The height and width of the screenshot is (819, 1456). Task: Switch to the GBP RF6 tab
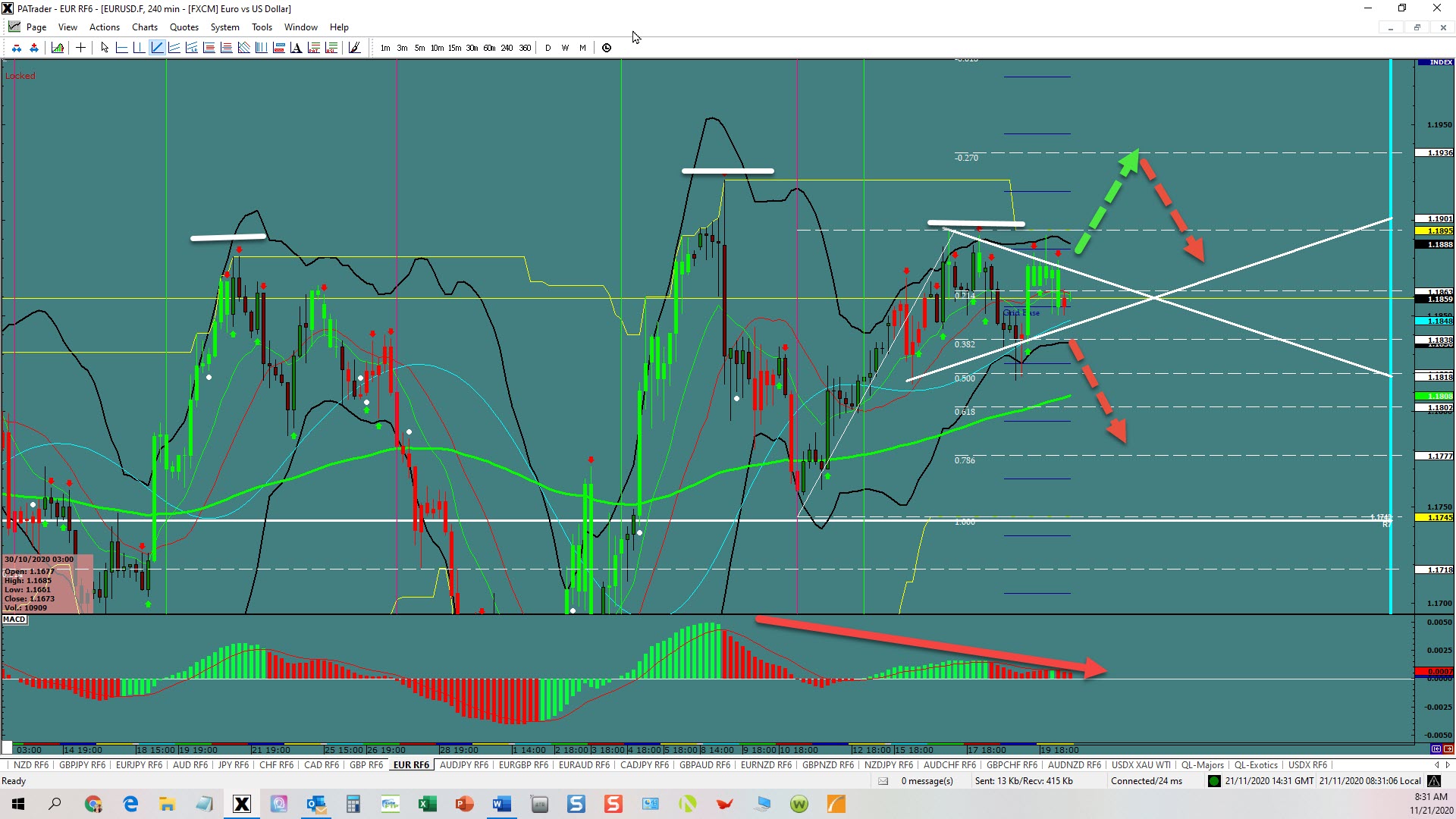[366, 764]
